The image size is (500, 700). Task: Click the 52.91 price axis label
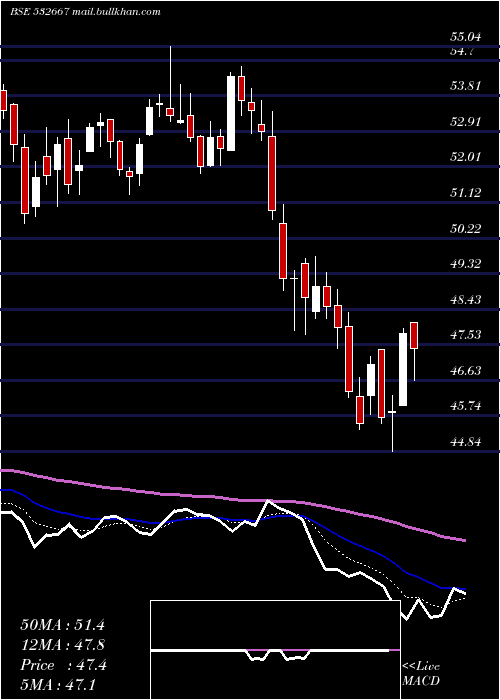coord(467,121)
